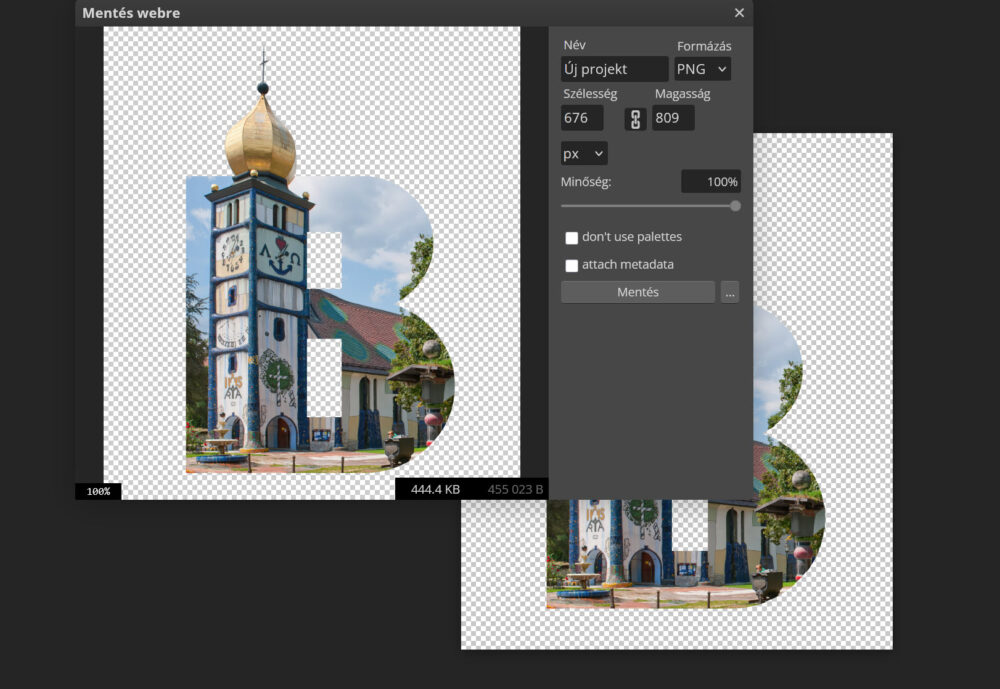
Task: Click the 100% quality value field
Action: 710,182
